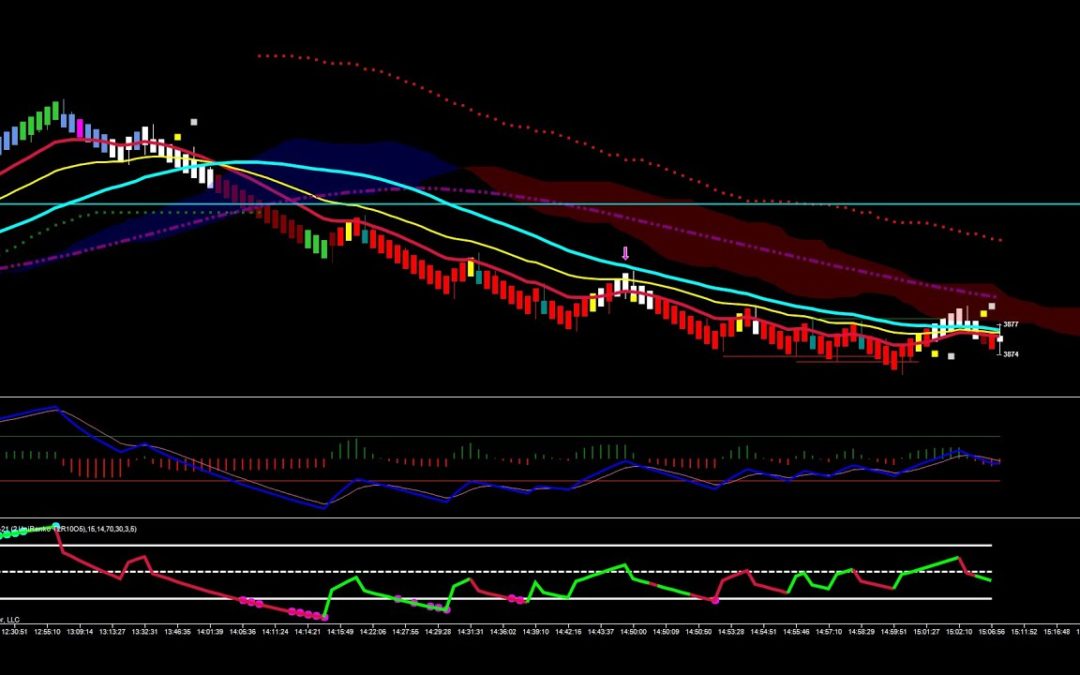The image size is (1080, 675).
Task: Click time axis label 14:11:24
Action: point(276,631)
